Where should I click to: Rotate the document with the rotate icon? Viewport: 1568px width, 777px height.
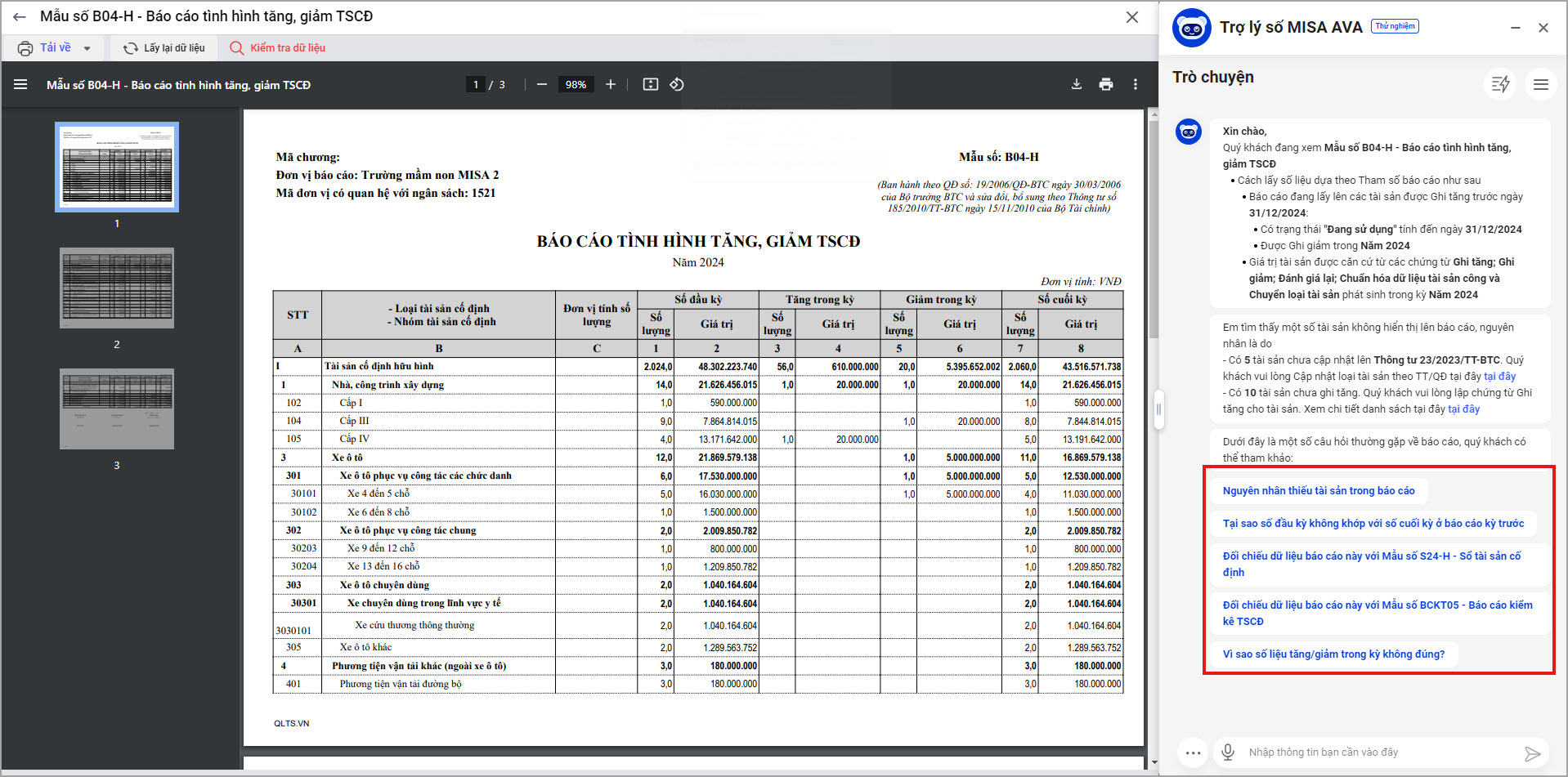tap(677, 84)
